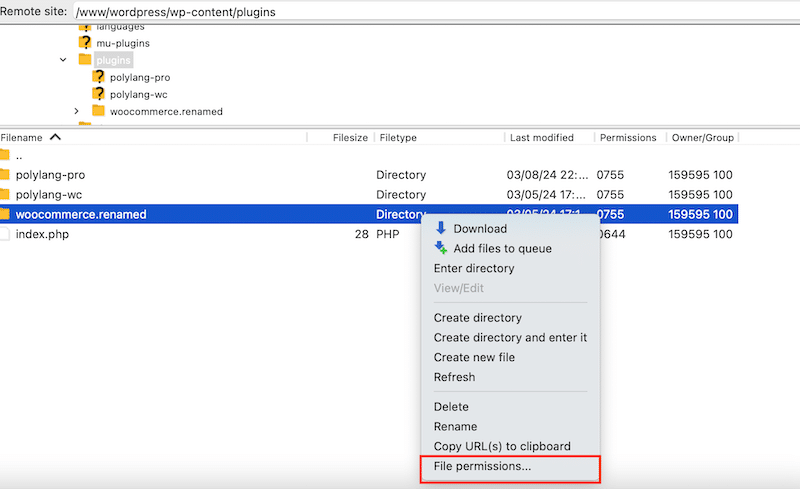Sort by Last modified column header

[541, 137]
